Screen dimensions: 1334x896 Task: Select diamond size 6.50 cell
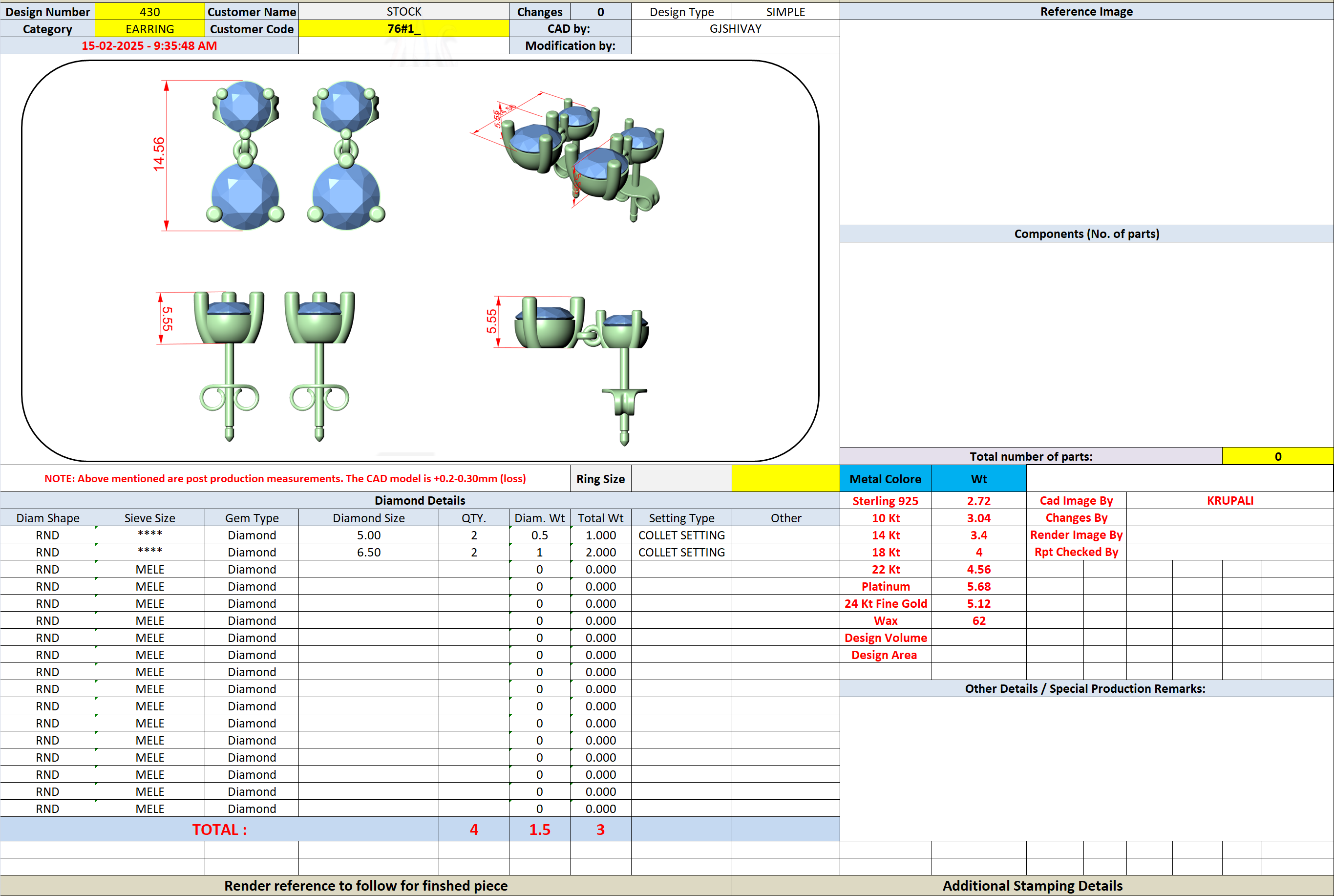[x=368, y=552]
